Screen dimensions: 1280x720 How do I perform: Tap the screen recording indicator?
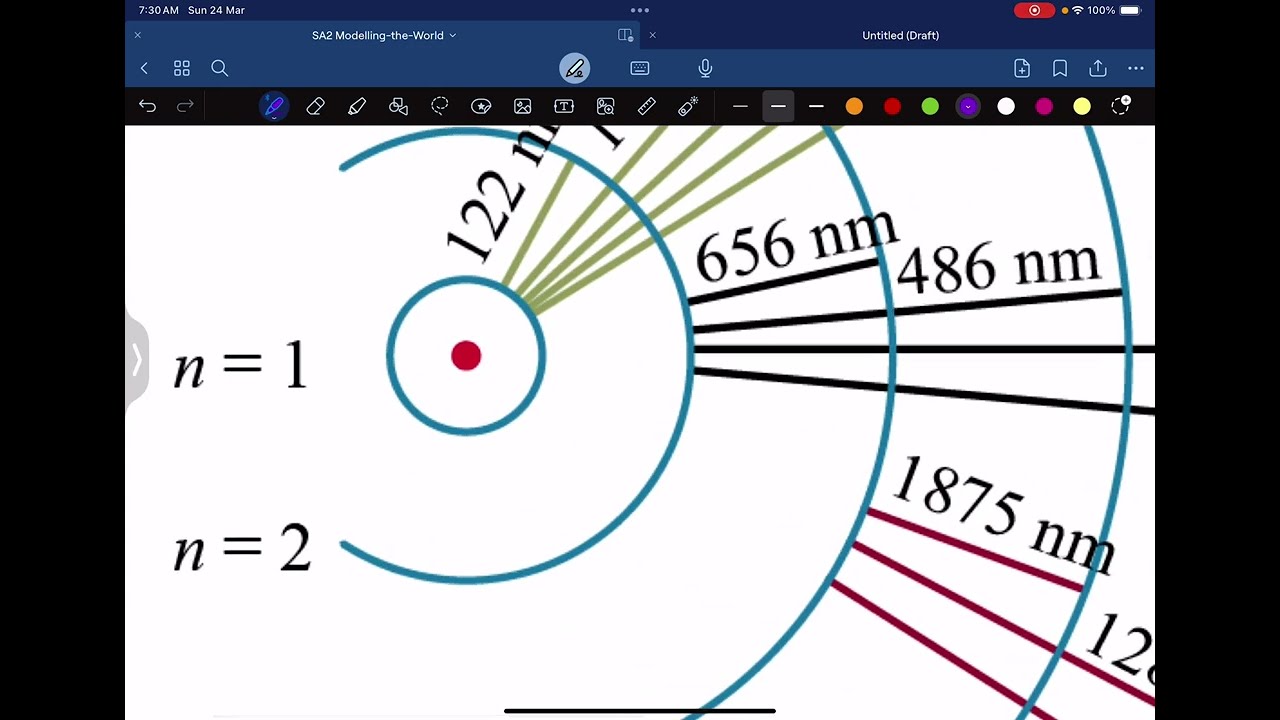pos(1035,10)
